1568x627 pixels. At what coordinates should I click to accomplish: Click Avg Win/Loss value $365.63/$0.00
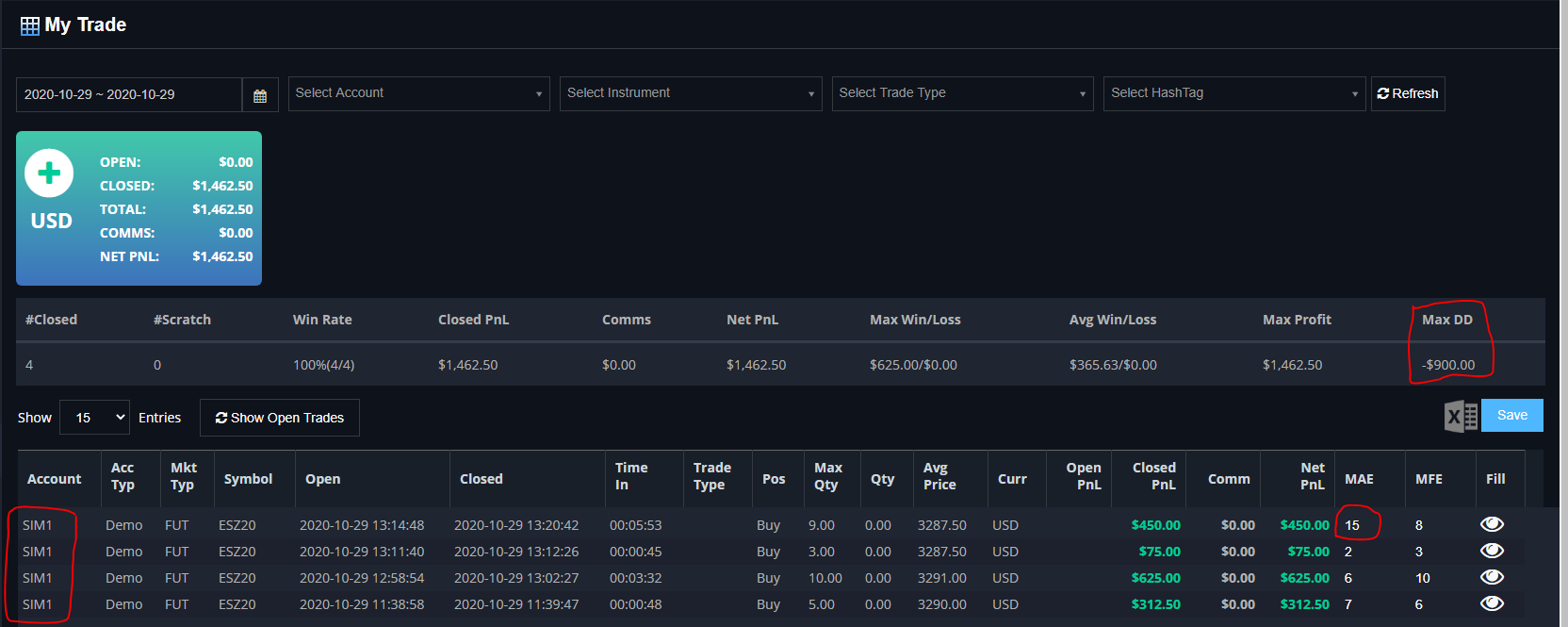pos(1113,365)
